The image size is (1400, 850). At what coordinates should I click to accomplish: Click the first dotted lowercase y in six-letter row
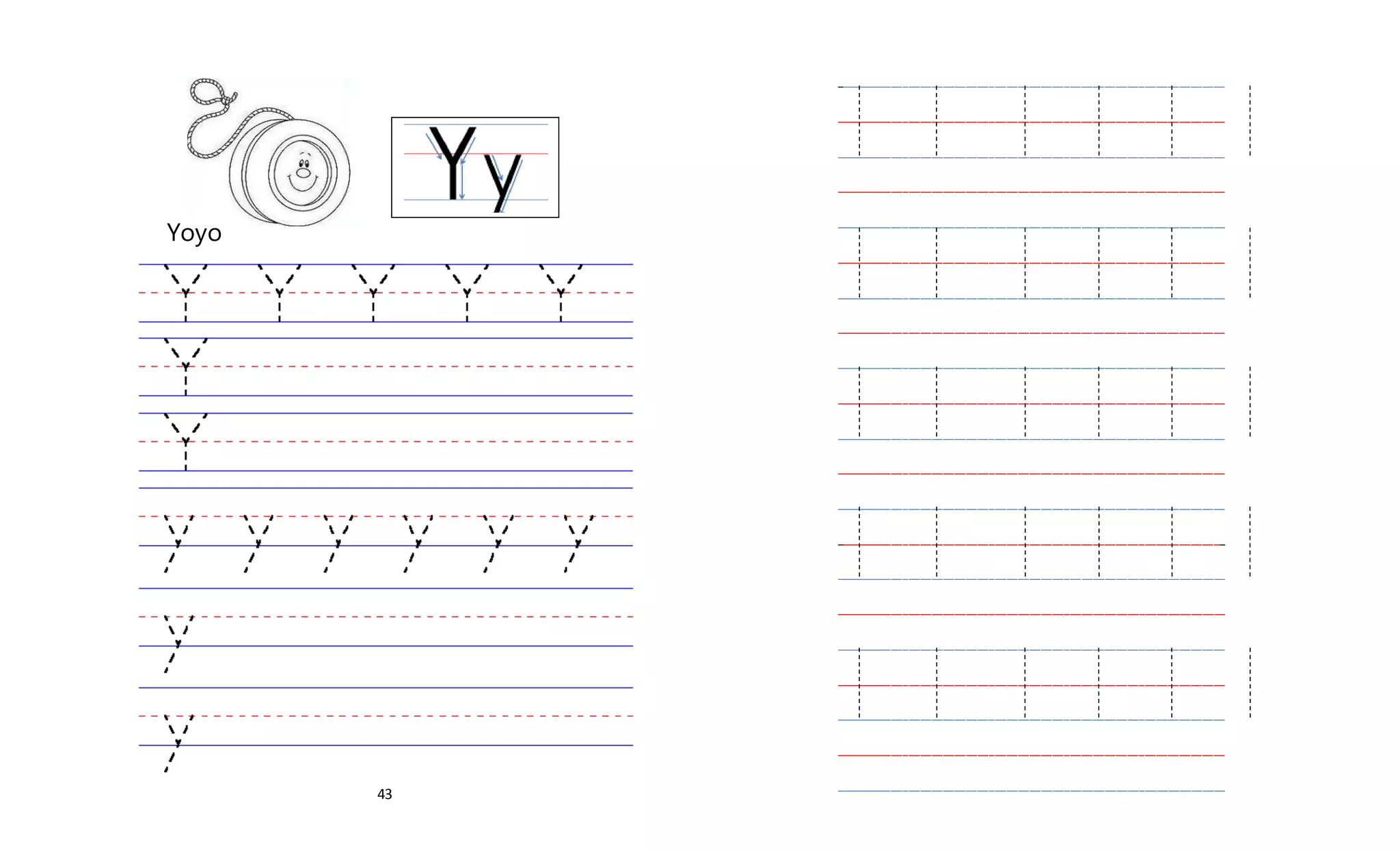[177, 544]
